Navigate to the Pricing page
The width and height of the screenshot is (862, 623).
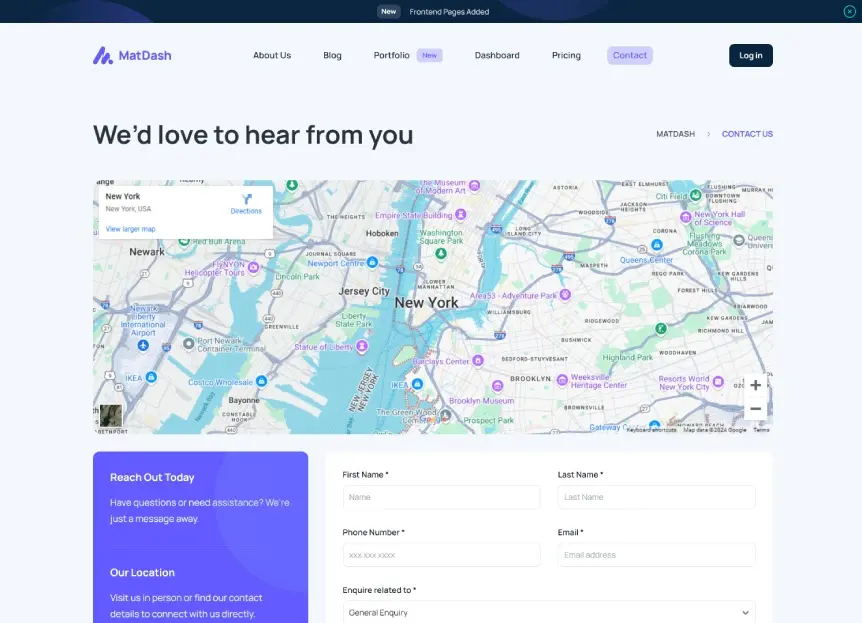tap(566, 56)
